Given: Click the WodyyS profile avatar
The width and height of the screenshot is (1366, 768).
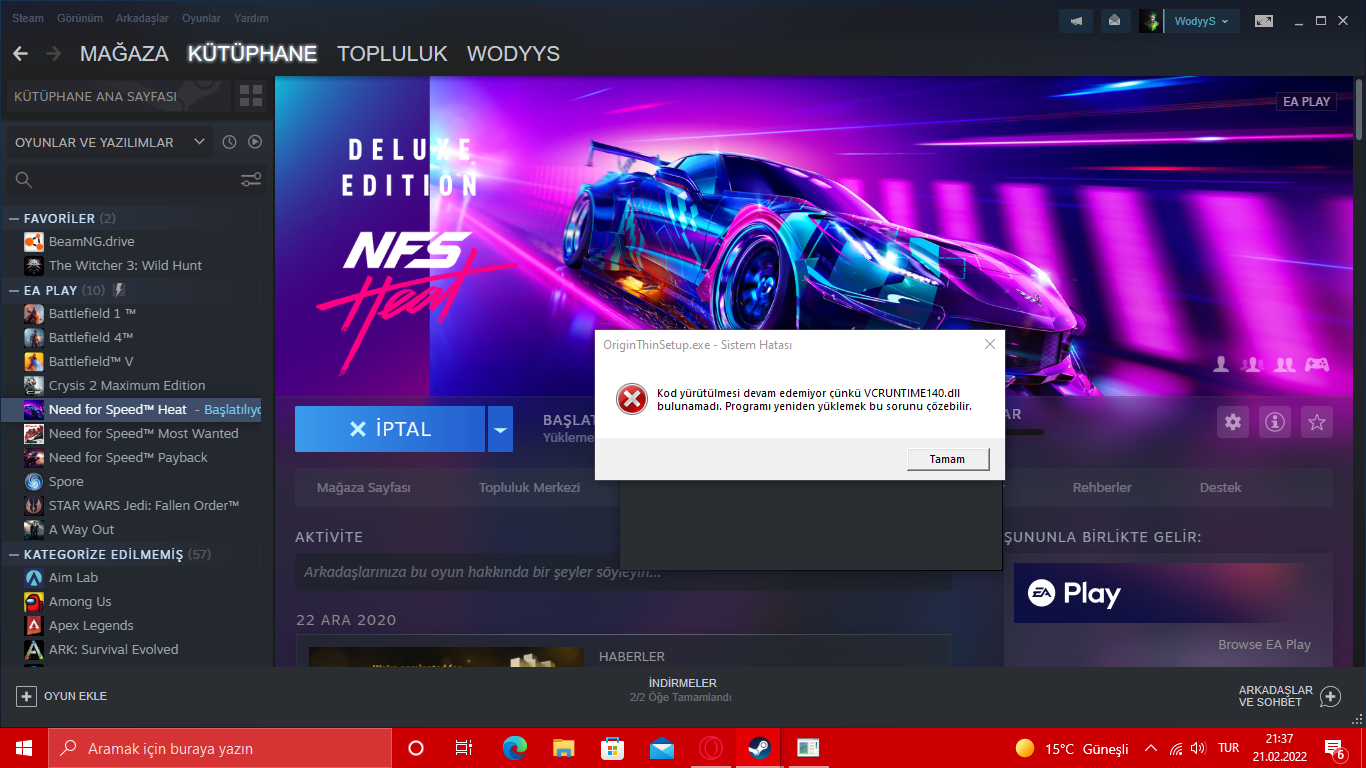Looking at the screenshot, I should tap(1150, 20).
